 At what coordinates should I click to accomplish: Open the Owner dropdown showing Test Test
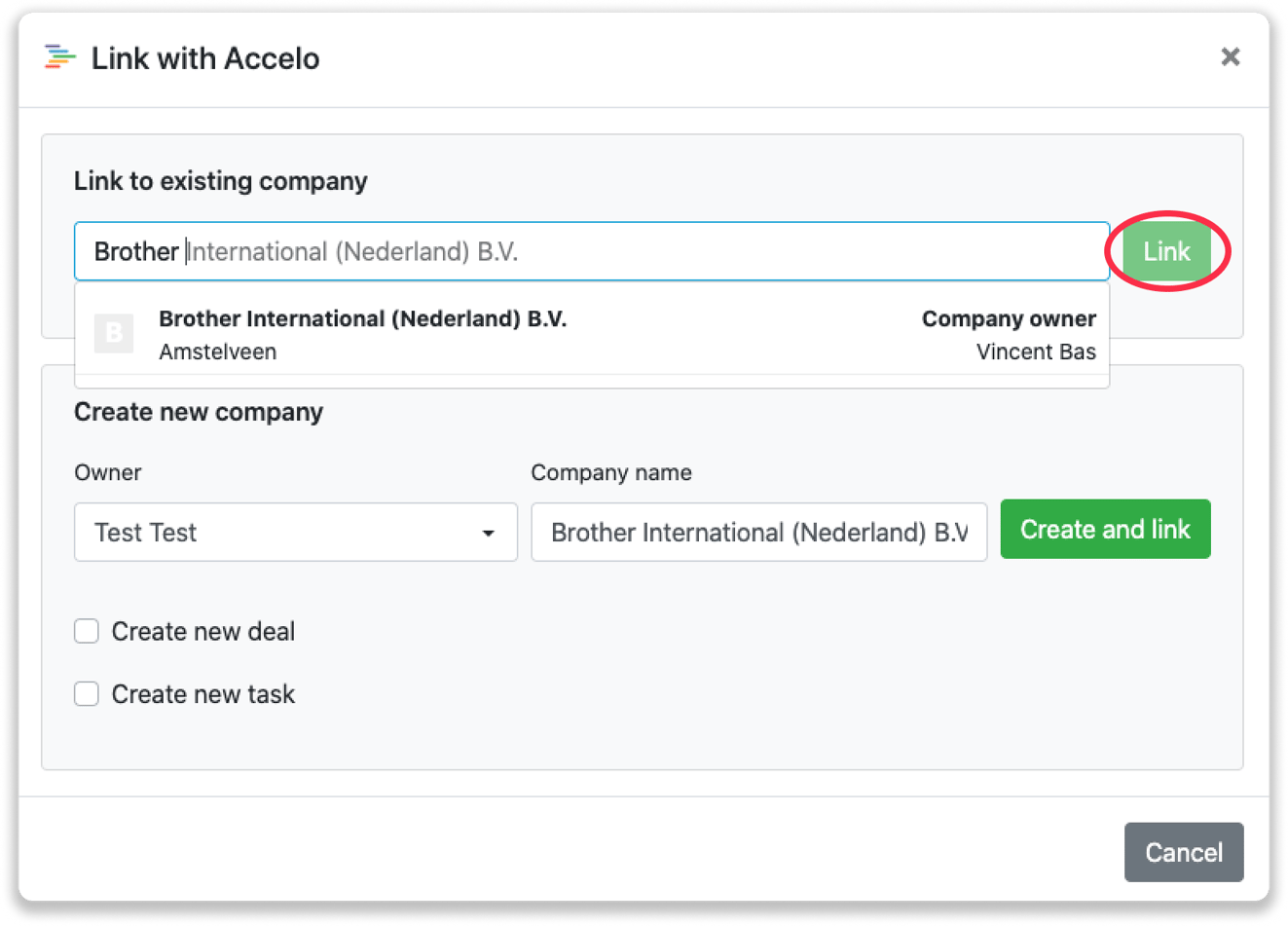(x=296, y=532)
